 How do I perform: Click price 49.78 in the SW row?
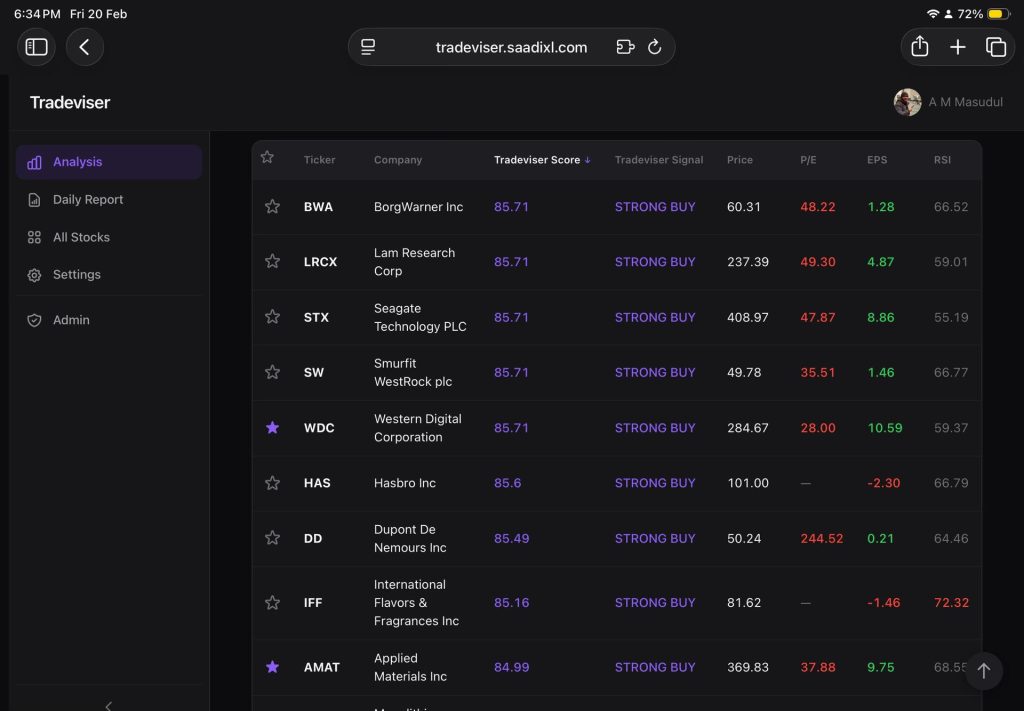pyautogui.click(x=744, y=372)
